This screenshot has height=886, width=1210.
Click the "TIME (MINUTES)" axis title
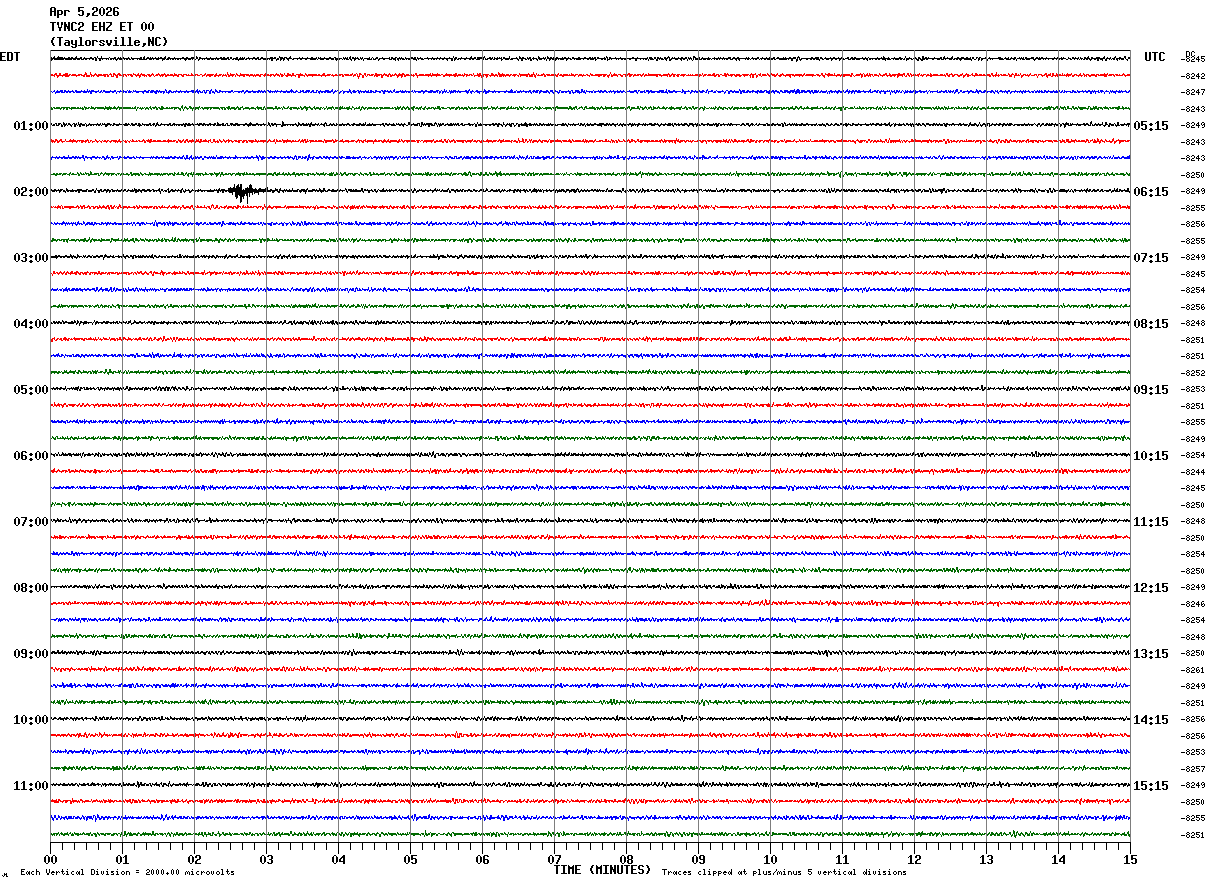[x=602, y=870]
